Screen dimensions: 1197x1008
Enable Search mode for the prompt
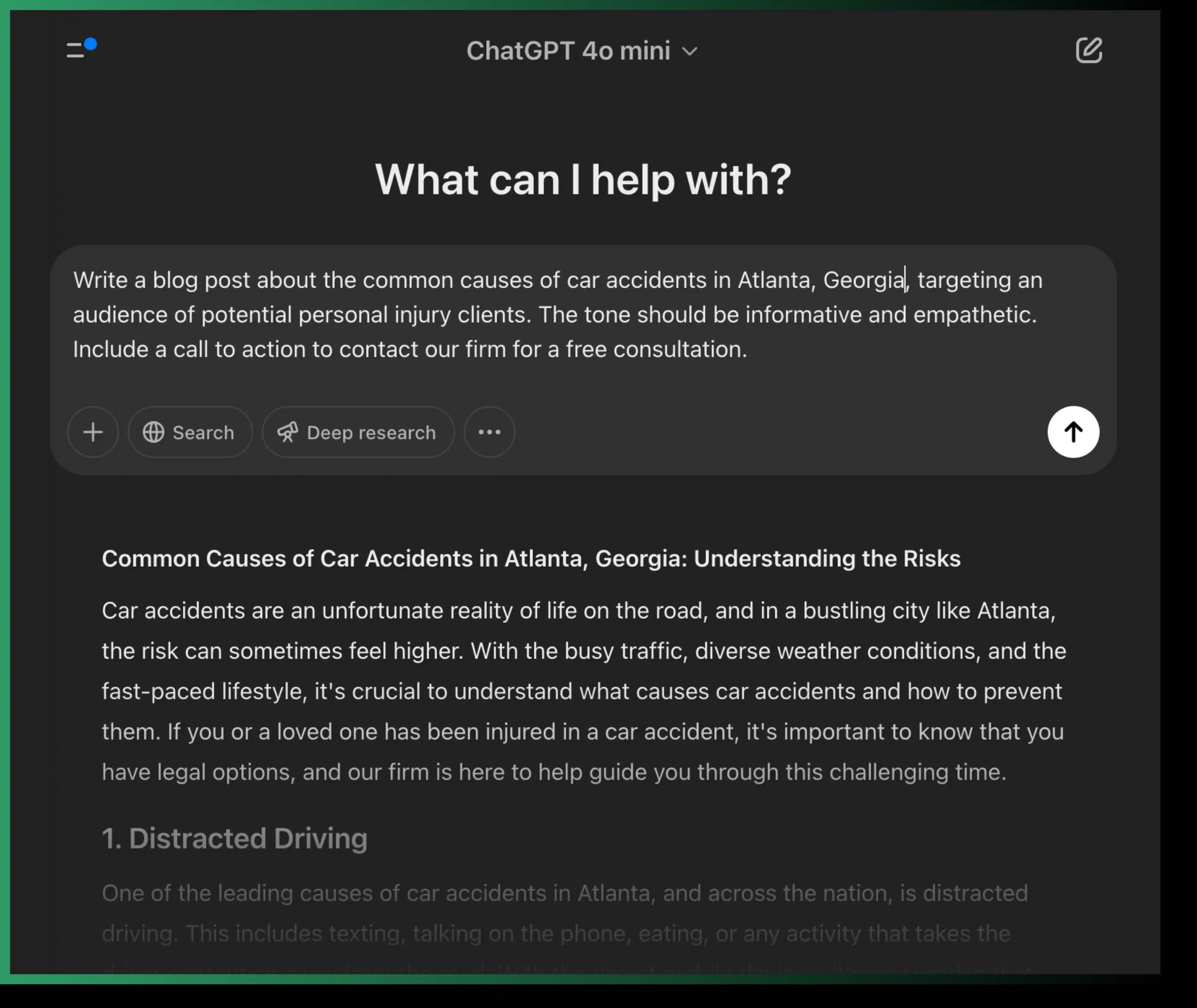[190, 432]
